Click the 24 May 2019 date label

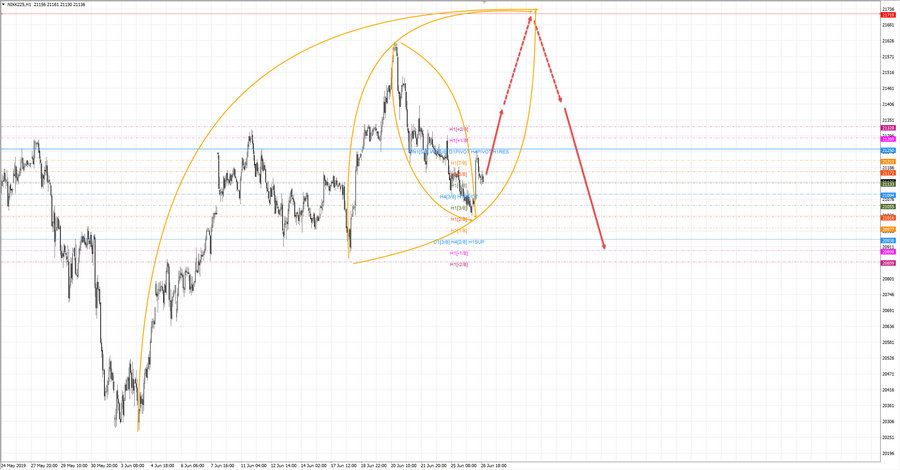pyautogui.click(x=13, y=465)
